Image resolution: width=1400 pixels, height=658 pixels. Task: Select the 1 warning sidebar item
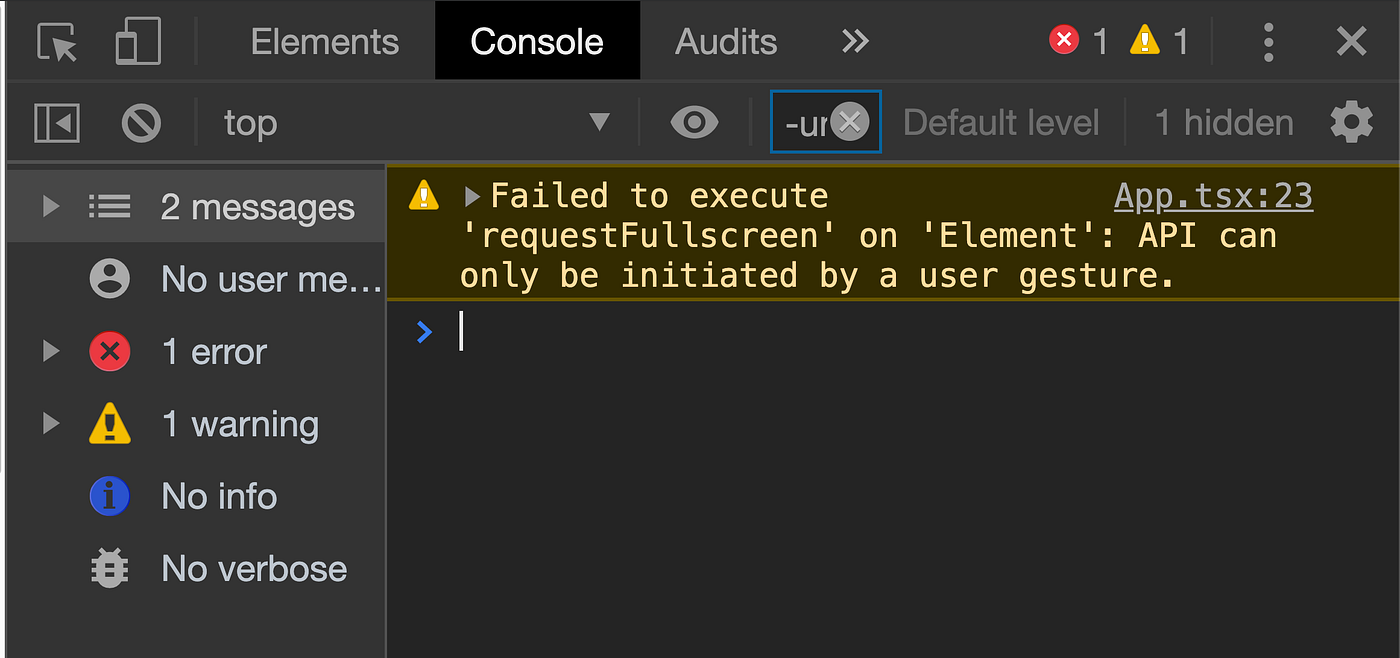click(x=196, y=424)
